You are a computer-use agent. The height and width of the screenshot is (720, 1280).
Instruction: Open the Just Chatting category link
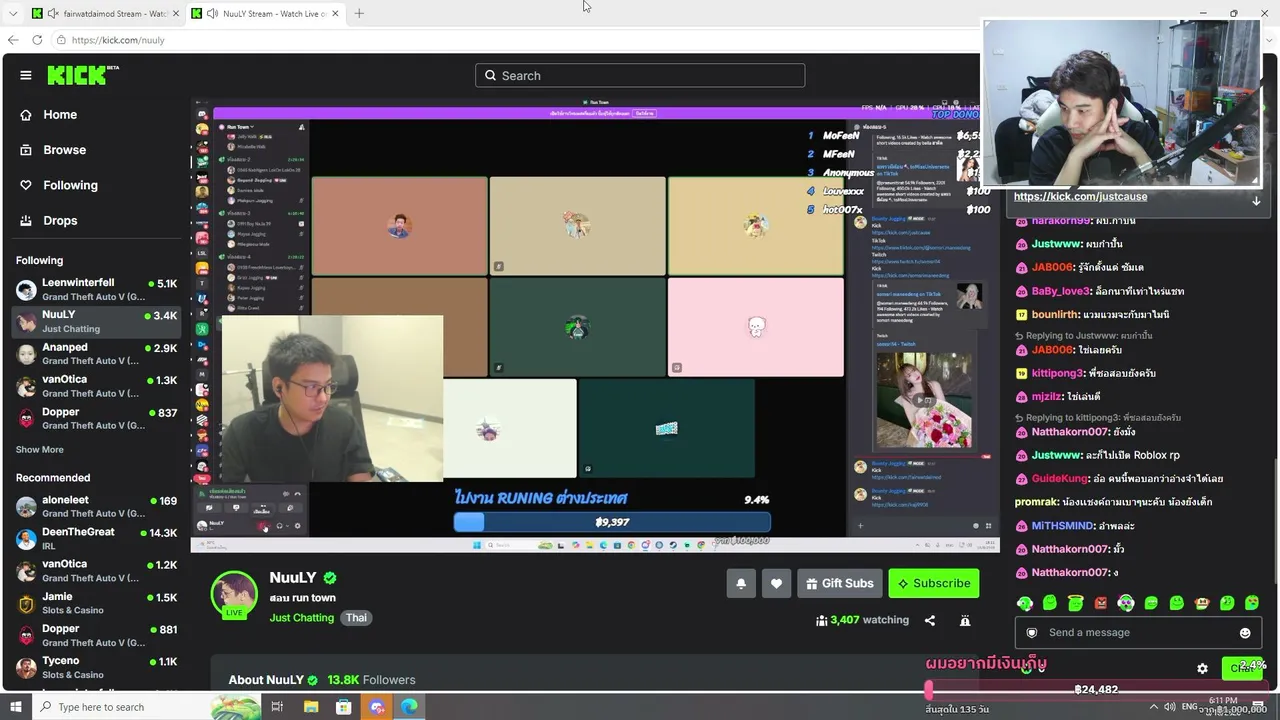tap(302, 618)
